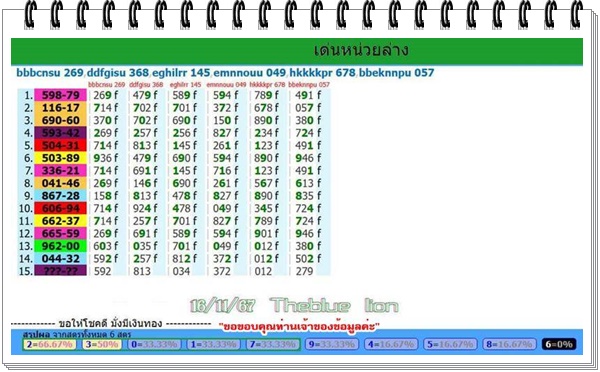Open the ddfgisu 368 formula link
Screen dimensions: 600x372
click(x=118, y=73)
